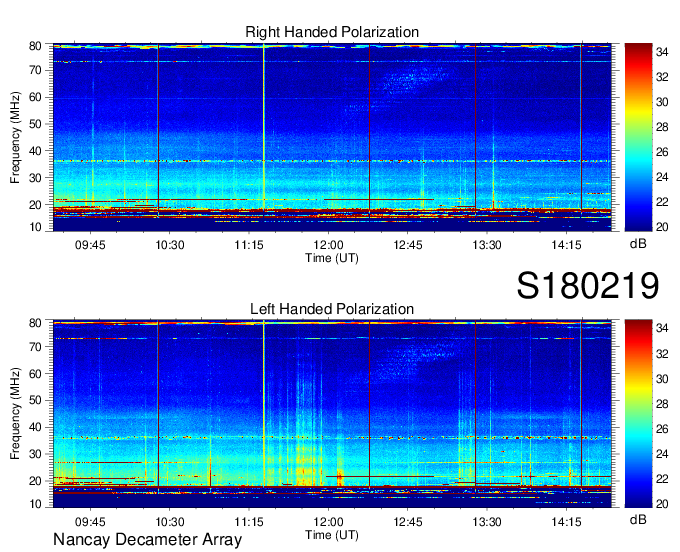This screenshot has height=552, width=680.
Task: Click "12:00" time tick under Right Handed plot
Action: (328, 245)
